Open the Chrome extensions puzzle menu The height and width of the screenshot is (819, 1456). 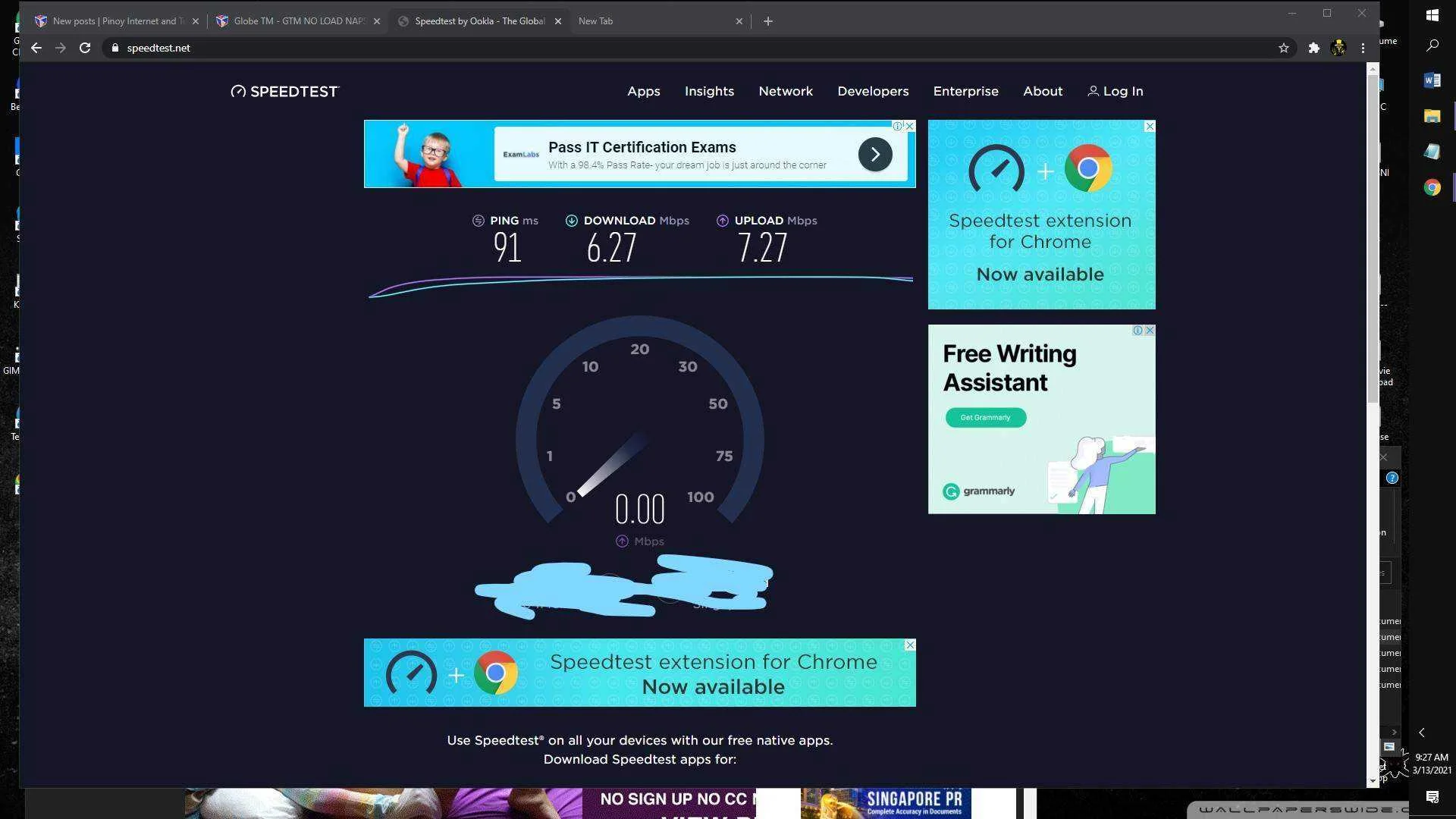[x=1314, y=48]
